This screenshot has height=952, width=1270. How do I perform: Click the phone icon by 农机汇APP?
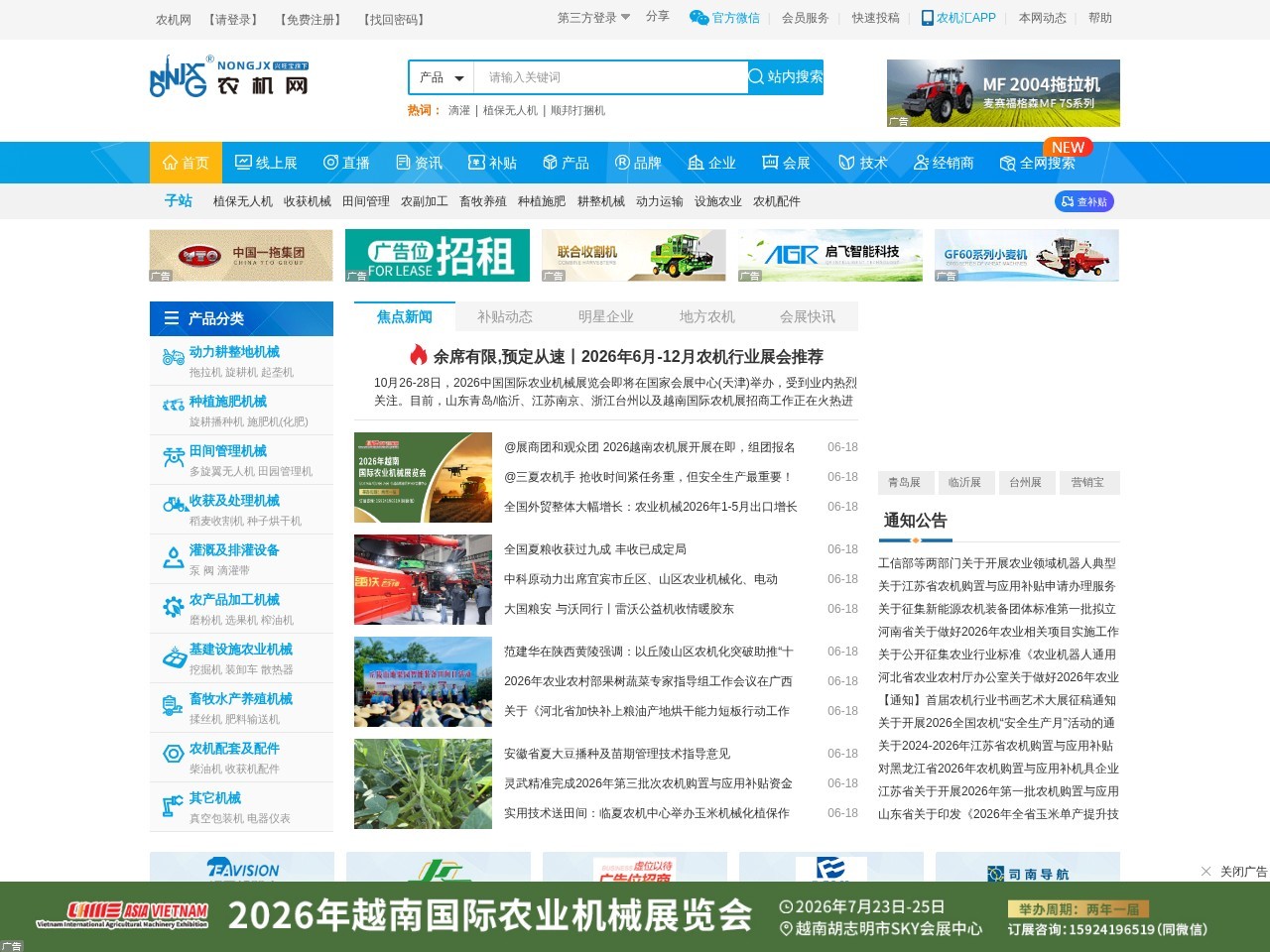(928, 18)
